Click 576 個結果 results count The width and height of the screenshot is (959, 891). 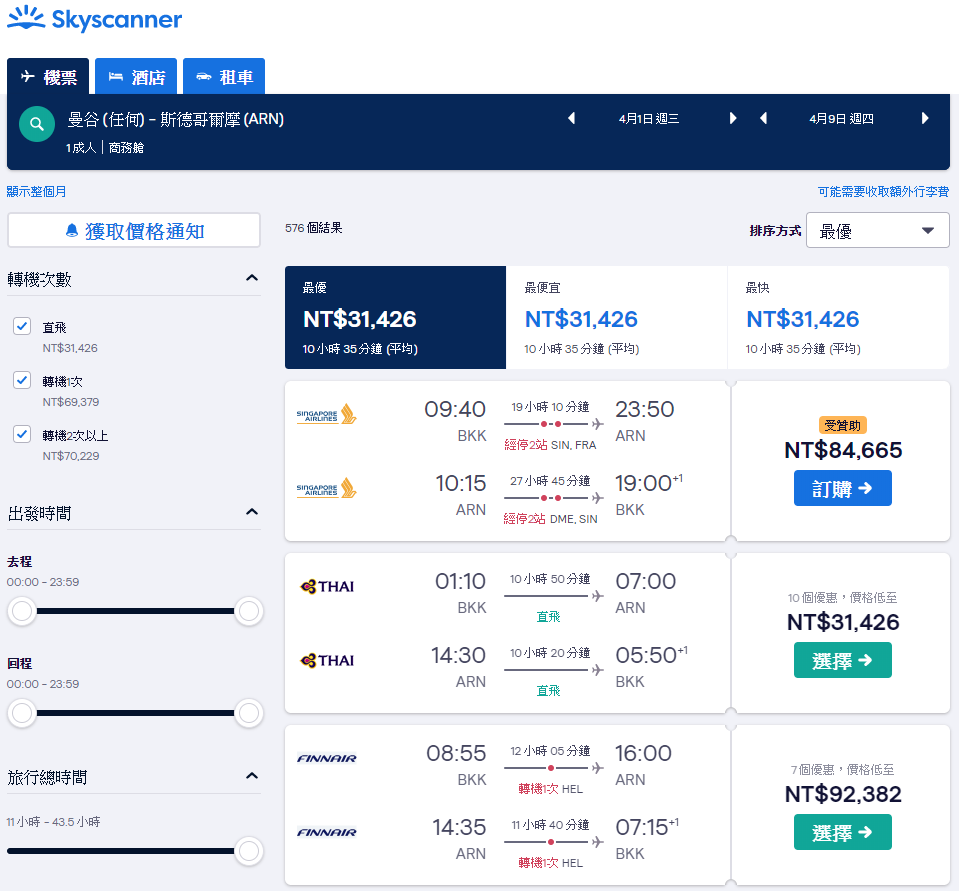click(x=313, y=228)
